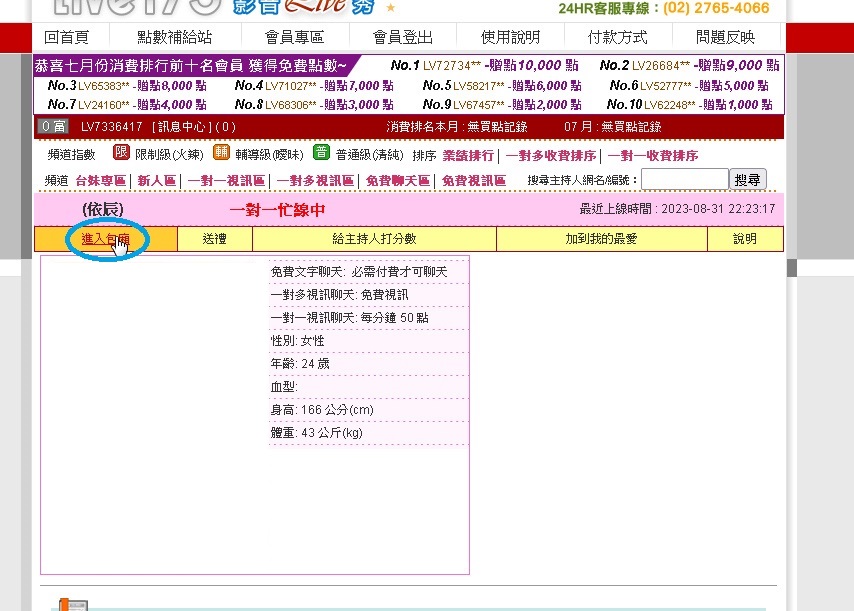
Task: Click 給主持人打分數 button
Action: click(x=374, y=239)
